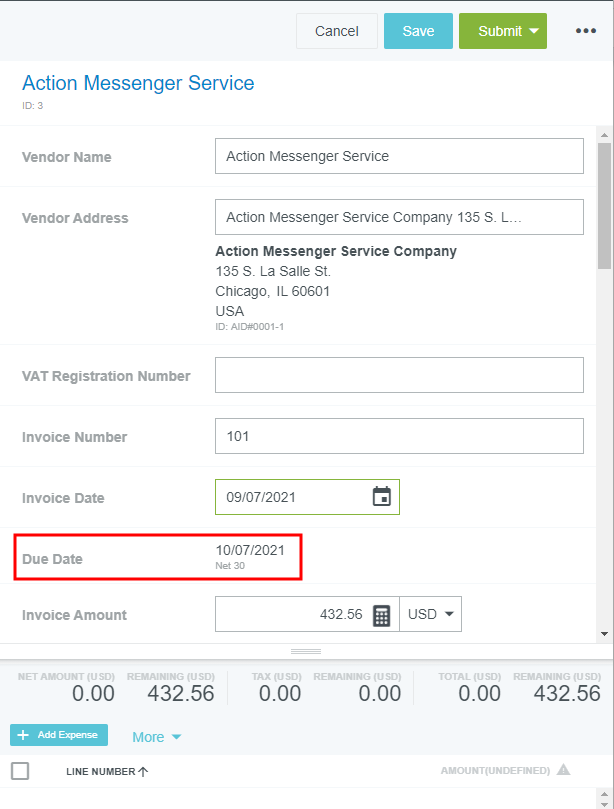Click the Vendor Name input field
Viewport: 614px width, 809px height.
coord(399,156)
